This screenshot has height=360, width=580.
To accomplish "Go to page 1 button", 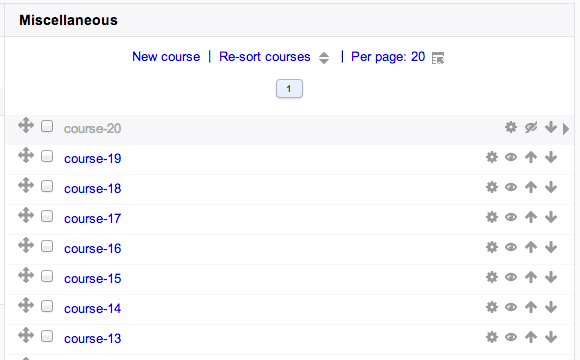I will pyautogui.click(x=289, y=89).
